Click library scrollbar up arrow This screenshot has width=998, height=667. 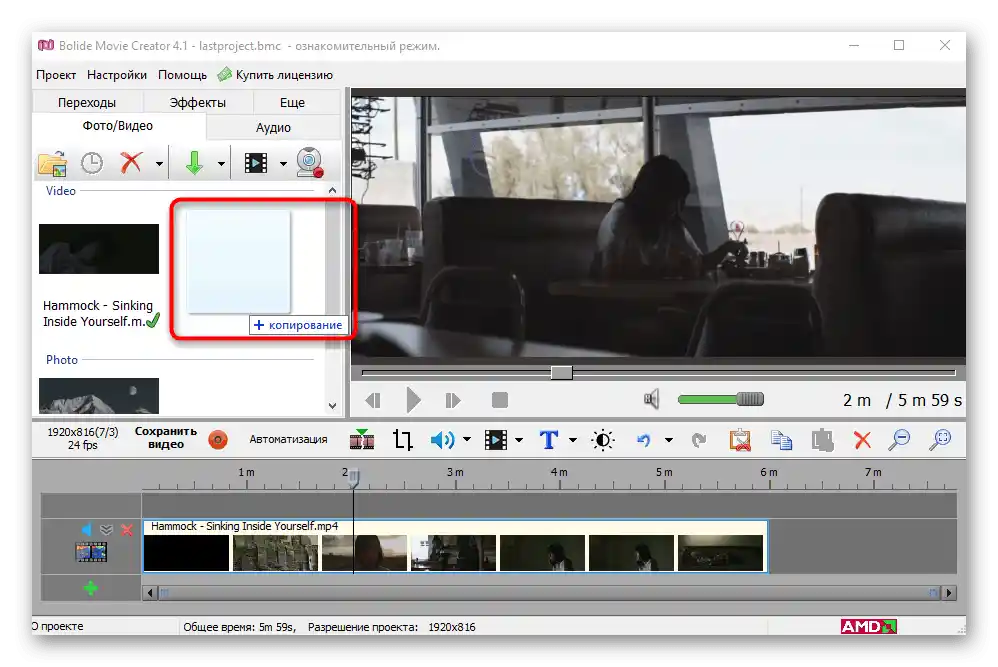[x=332, y=190]
